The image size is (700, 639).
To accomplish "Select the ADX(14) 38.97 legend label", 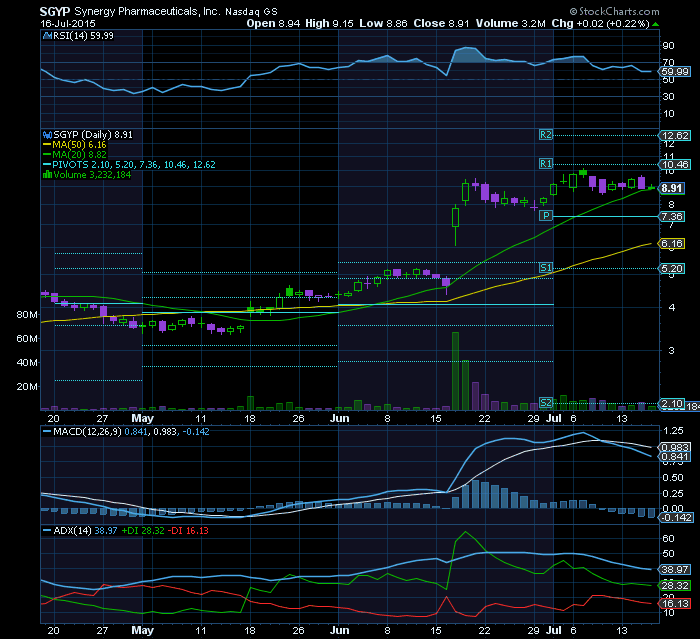I will pos(85,531).
